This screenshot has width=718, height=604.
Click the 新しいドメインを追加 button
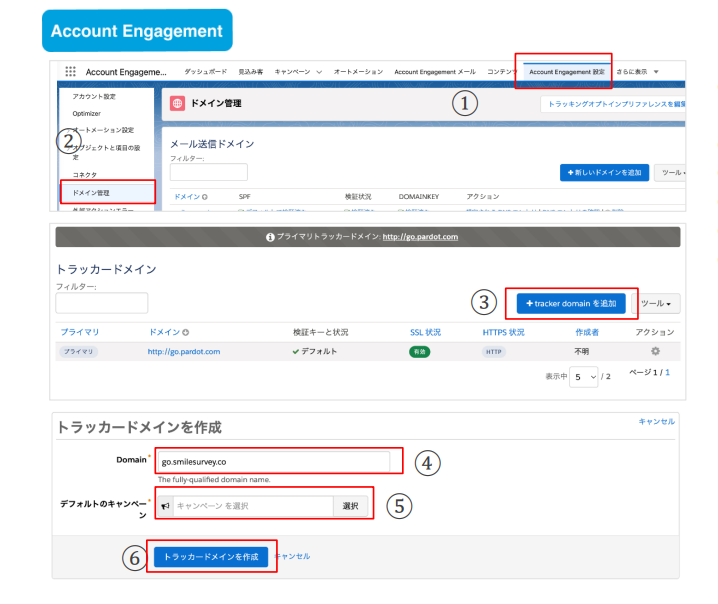604,173
